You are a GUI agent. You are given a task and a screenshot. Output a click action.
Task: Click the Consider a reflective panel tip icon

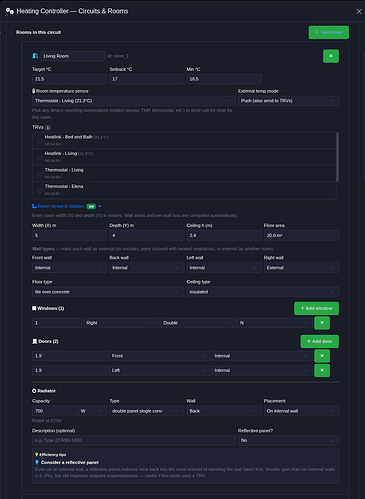click(37, 462)
